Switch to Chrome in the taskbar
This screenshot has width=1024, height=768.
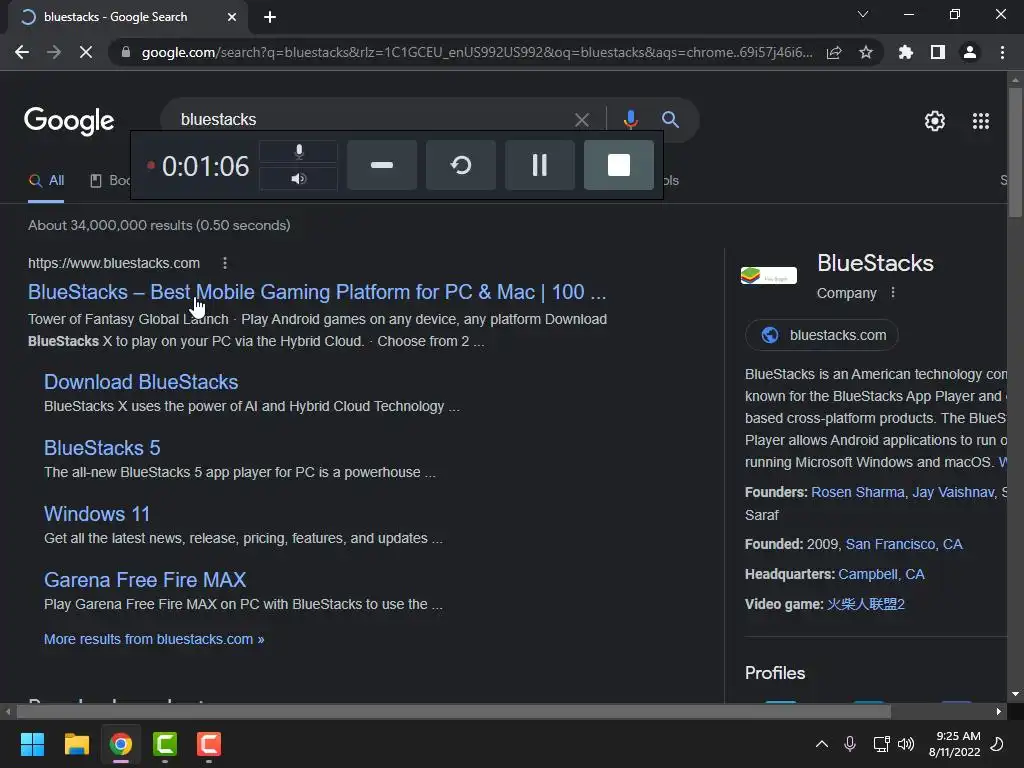pos(121,744)
